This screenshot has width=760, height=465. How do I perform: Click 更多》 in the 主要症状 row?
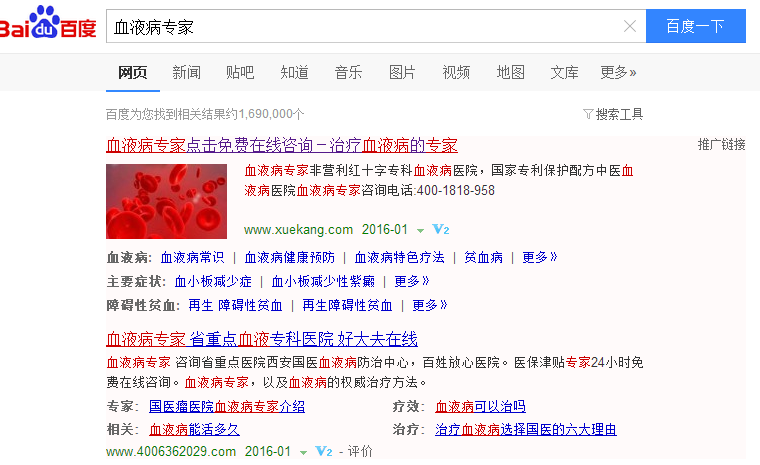pos(412,282)
